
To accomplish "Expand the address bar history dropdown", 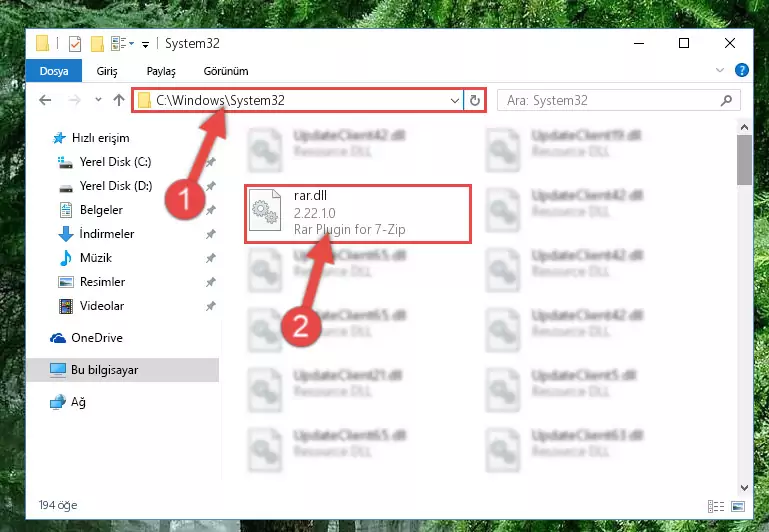I will click(x=455, y=101).
